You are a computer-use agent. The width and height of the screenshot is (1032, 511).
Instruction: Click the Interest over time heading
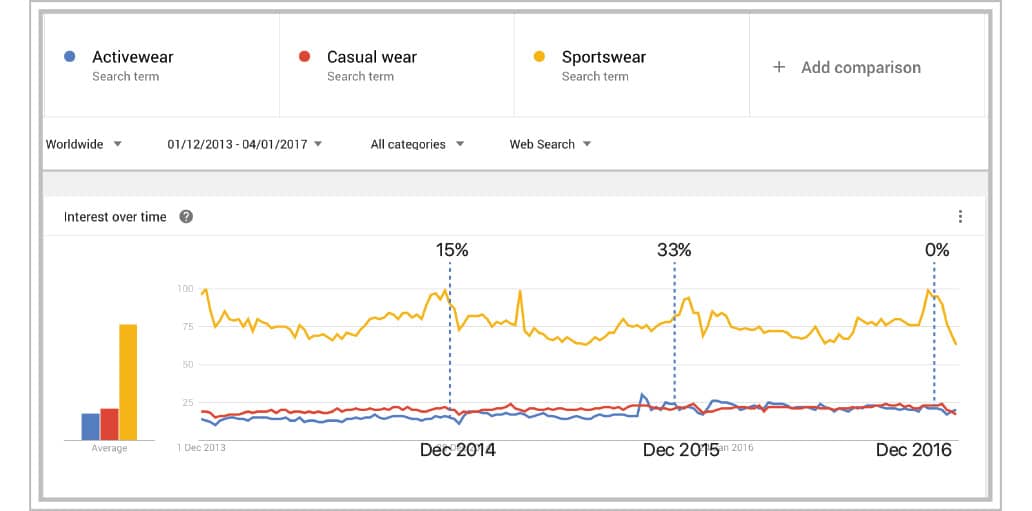pos(115,217)
